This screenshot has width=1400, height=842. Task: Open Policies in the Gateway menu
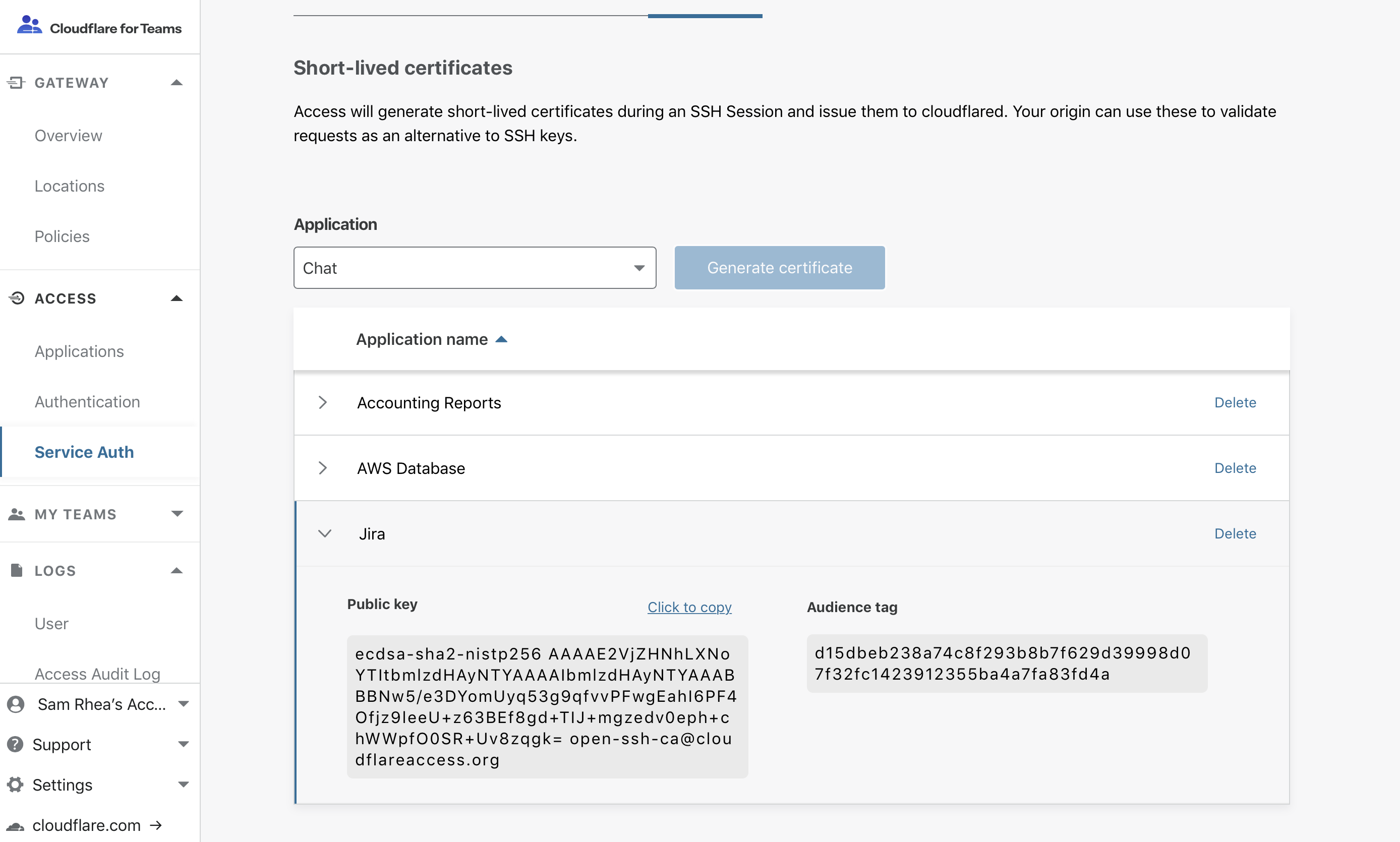62,236
